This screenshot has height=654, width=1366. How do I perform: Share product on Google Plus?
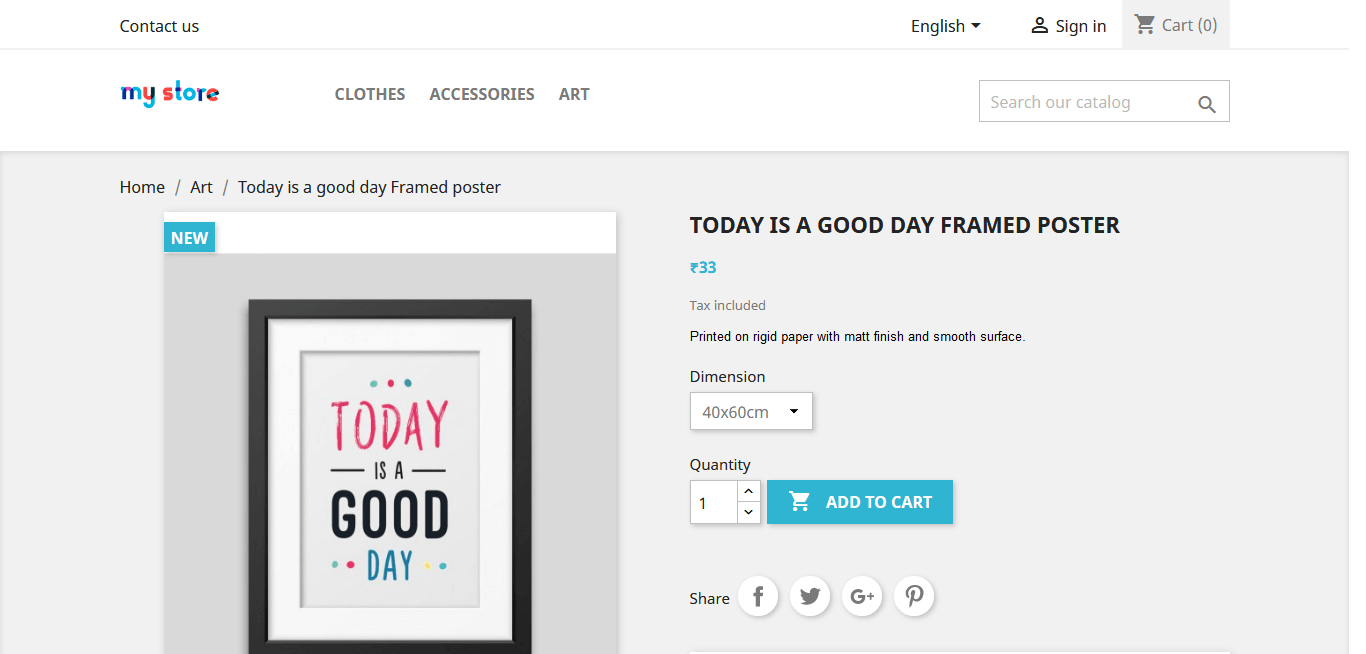tap(862, 597)
